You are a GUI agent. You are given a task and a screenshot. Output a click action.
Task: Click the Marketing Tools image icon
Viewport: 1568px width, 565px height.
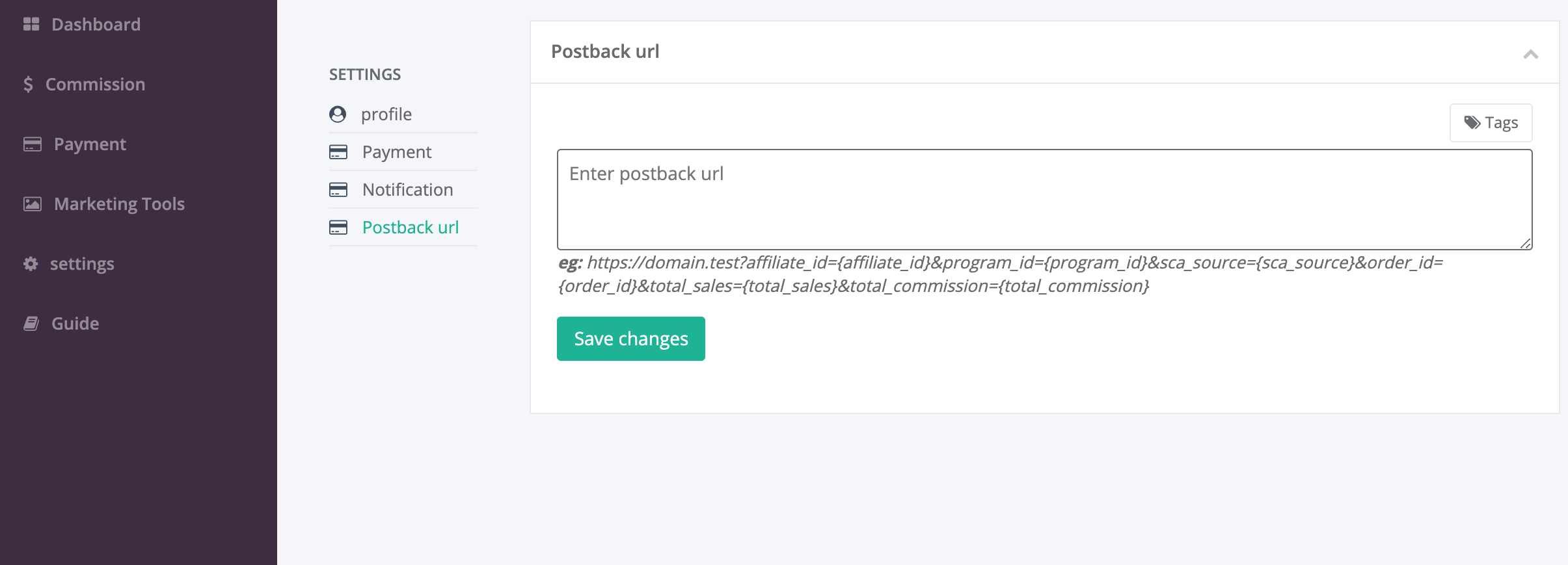(33, 204)
